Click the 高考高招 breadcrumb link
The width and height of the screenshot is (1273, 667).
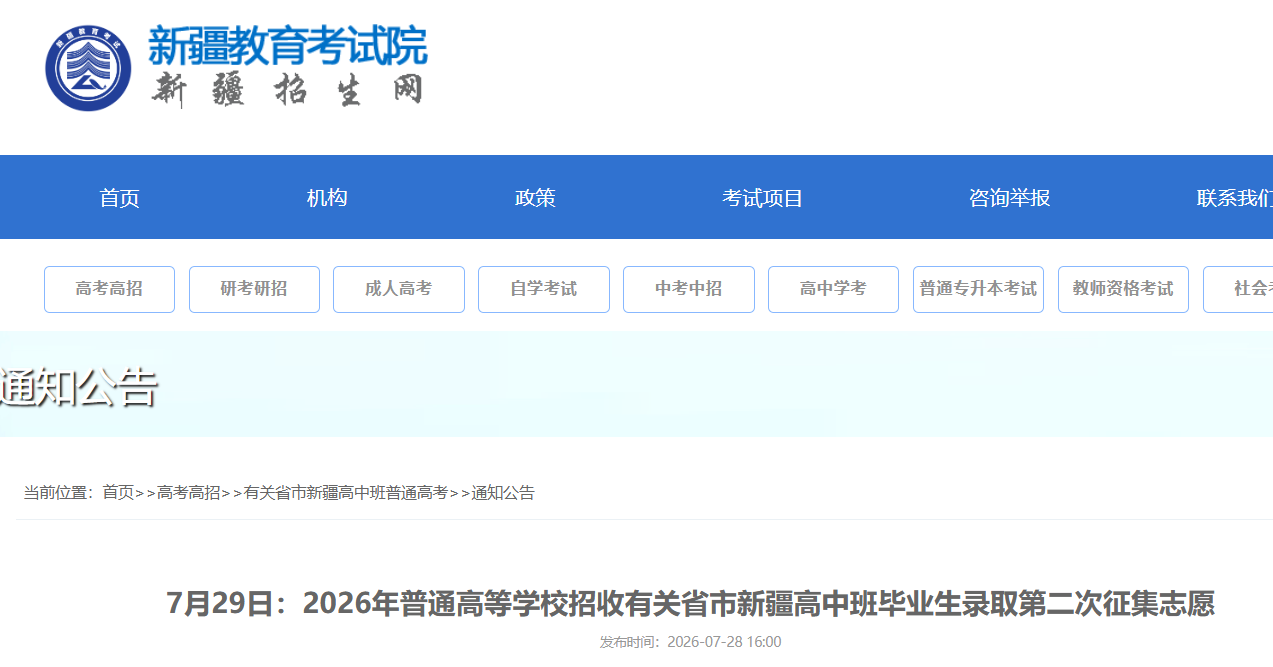coord(189,492)
